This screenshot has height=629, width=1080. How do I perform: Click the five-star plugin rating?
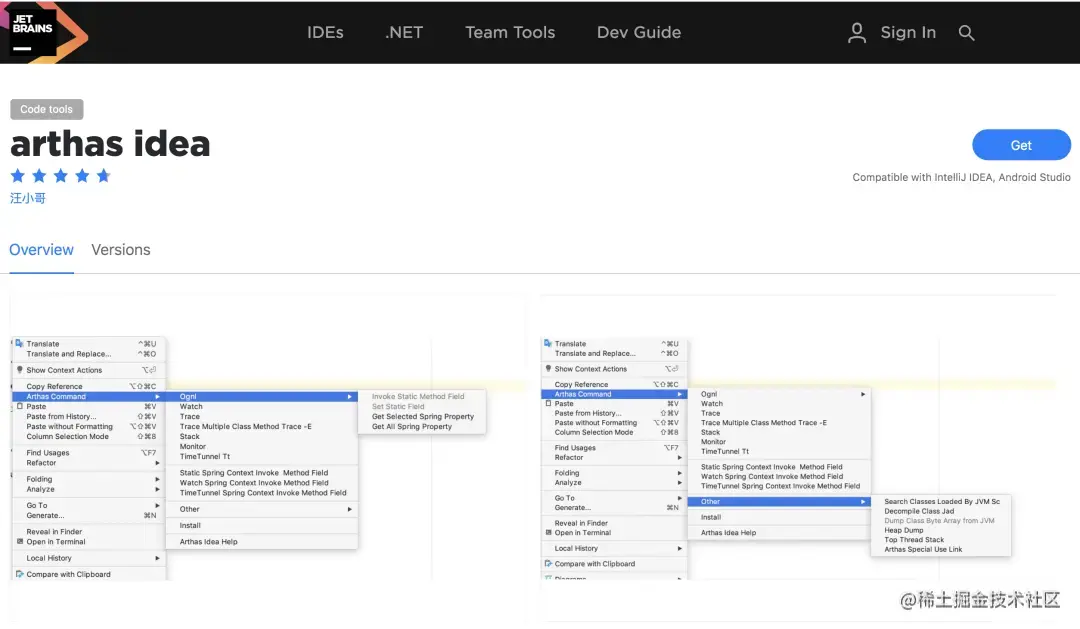pyautogui.click(x=61, y=176)
